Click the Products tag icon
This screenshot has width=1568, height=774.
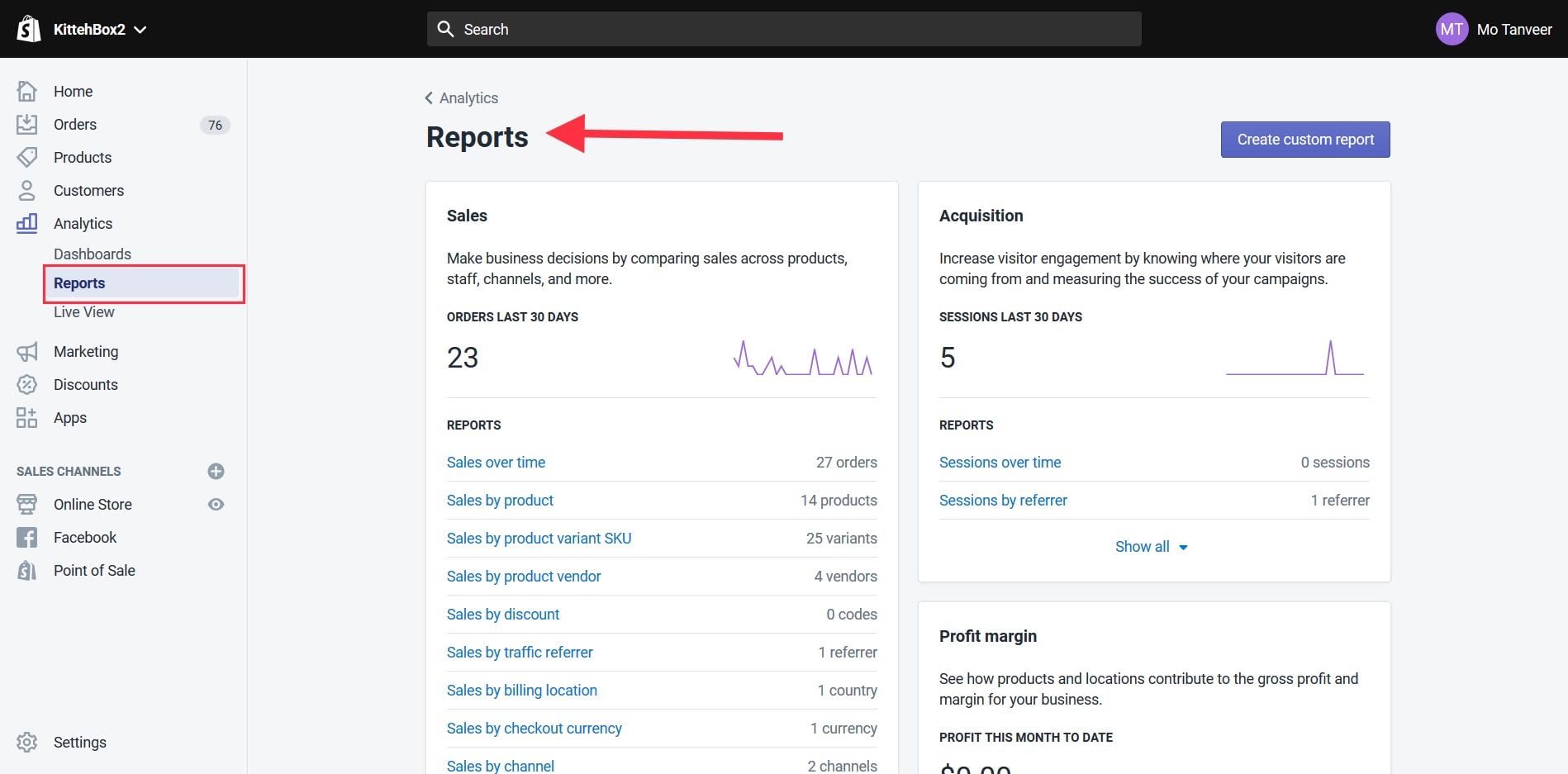[26, 157]
